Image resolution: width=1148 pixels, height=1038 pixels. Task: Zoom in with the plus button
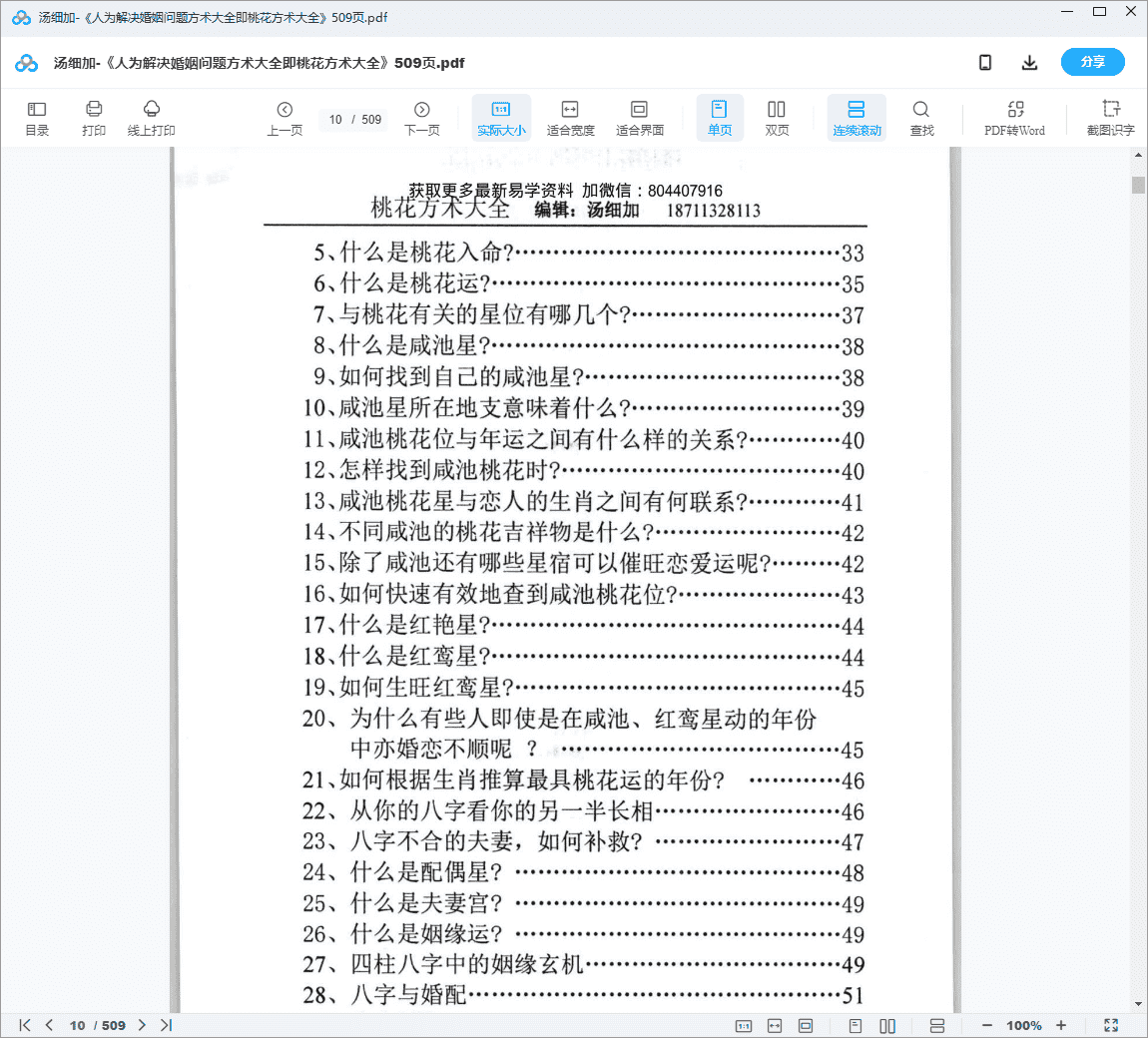point(1061,1025)
